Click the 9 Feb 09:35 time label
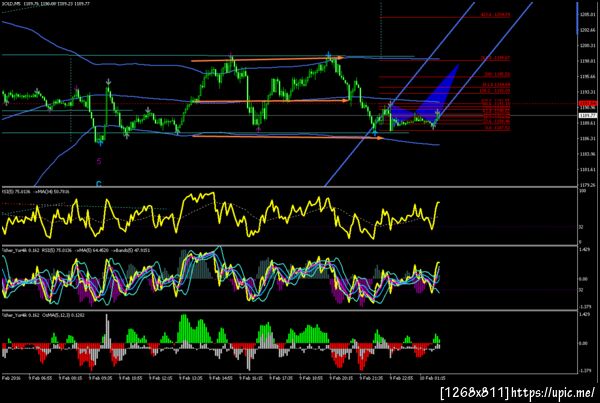Image resolution: width=600 pixels, height=403 pixels. tap(101, 378)
